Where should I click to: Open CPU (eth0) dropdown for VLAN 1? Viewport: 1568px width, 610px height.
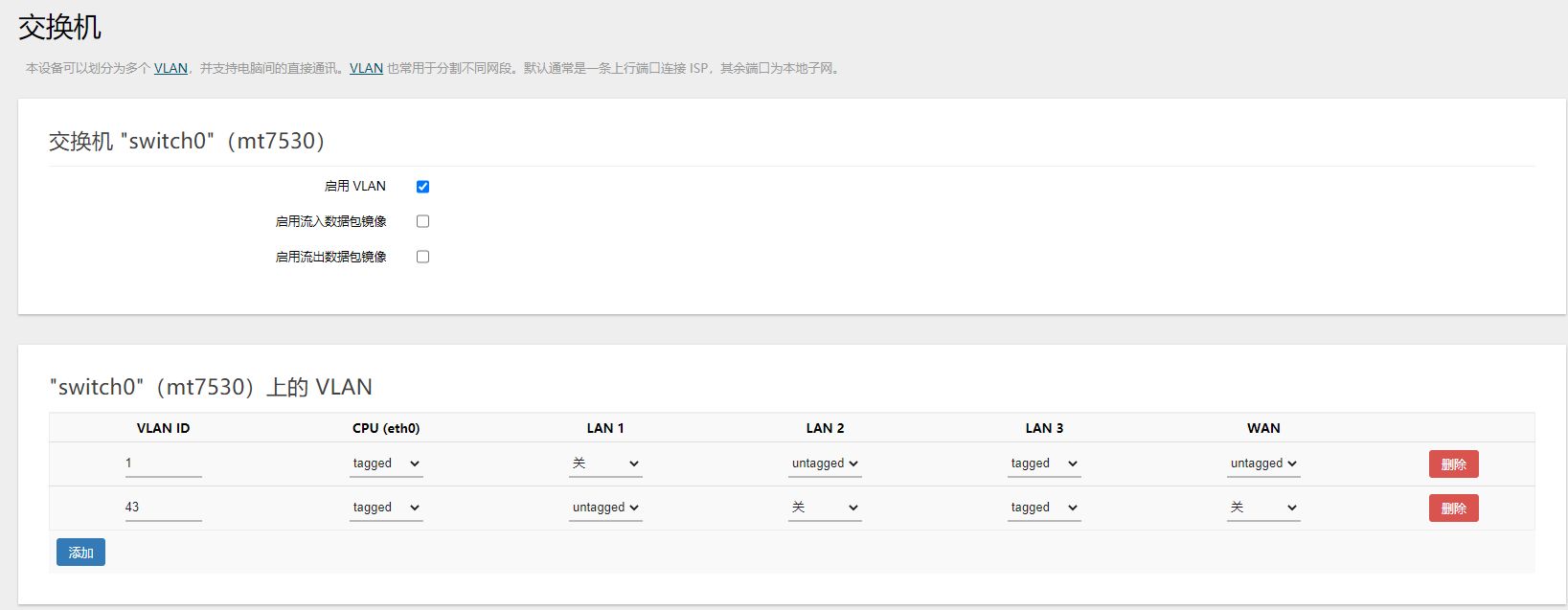(386, 463)
